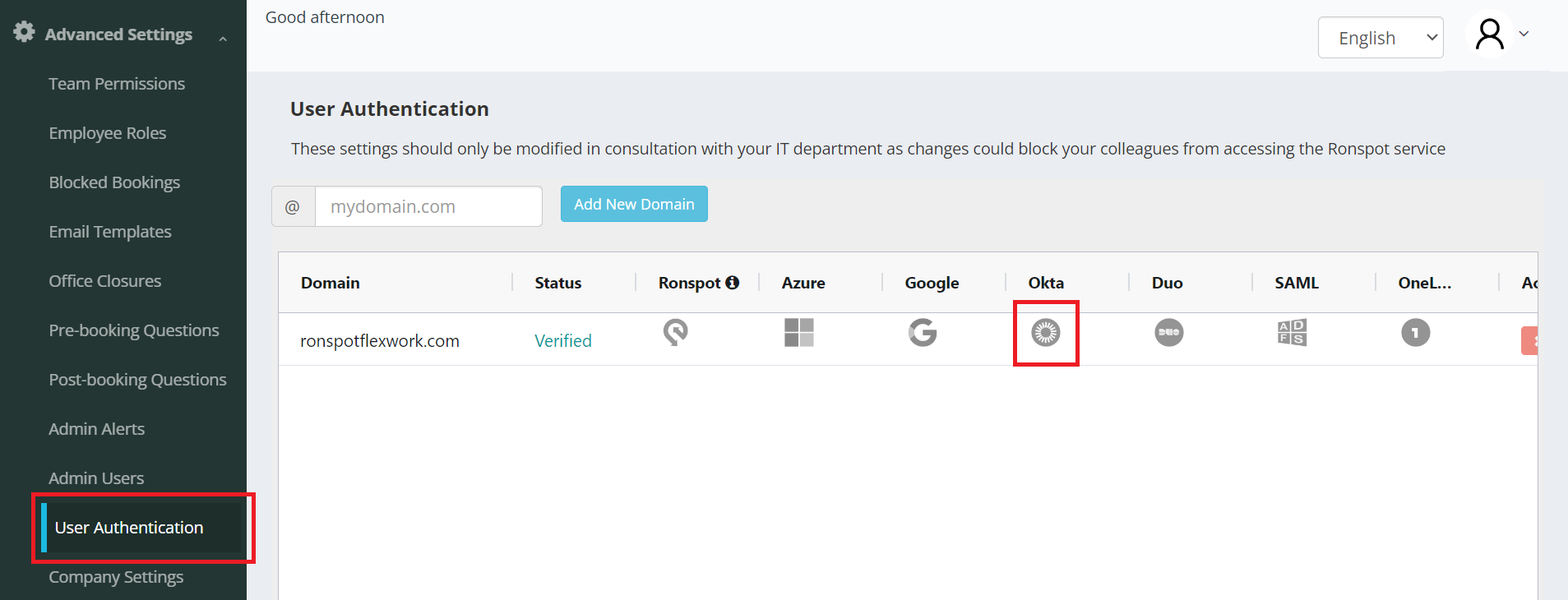Go to Employee Roles page

point(107,133)
